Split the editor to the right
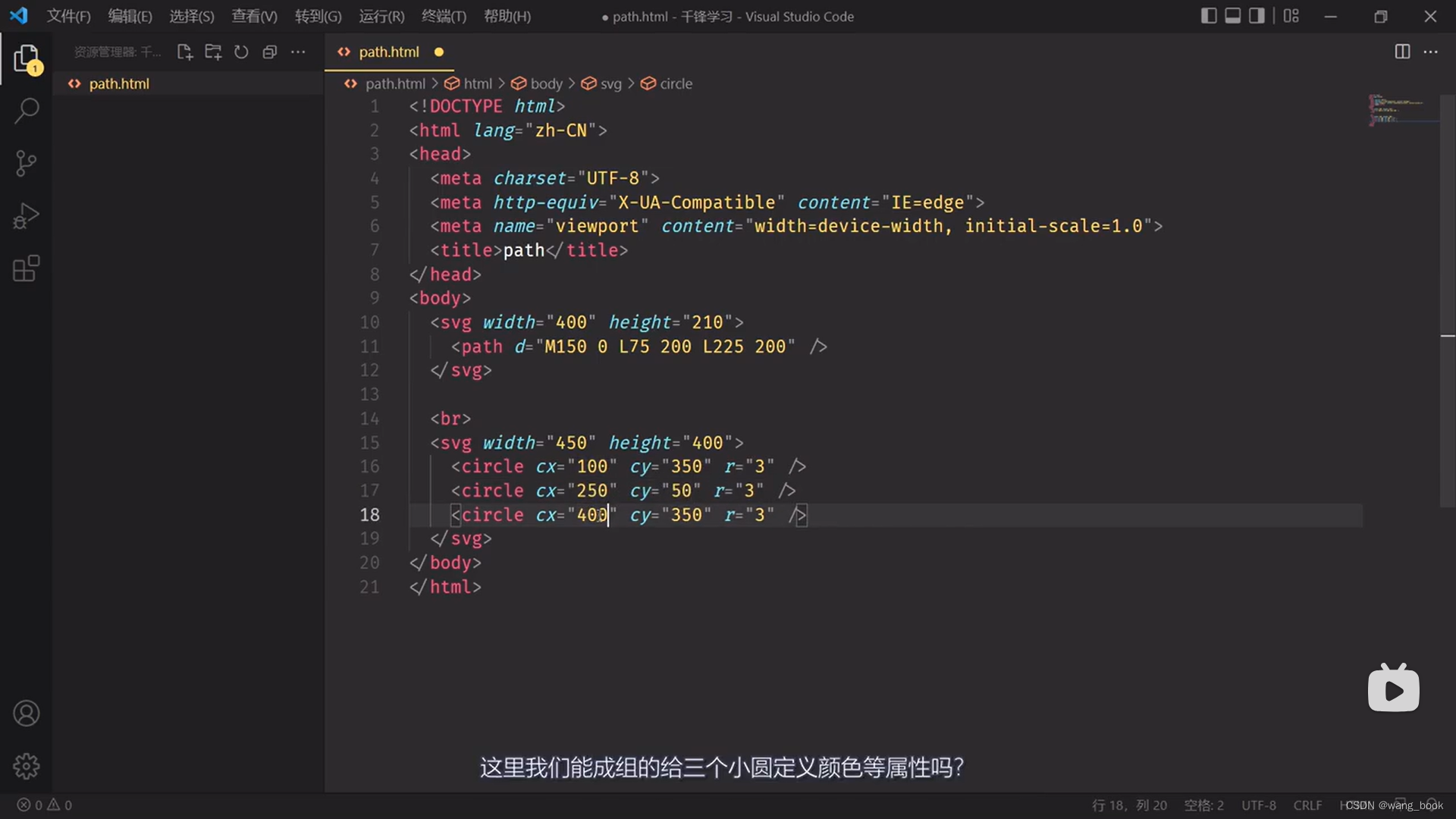This screenshot has height=819, width=1456. coord(1402,52)
